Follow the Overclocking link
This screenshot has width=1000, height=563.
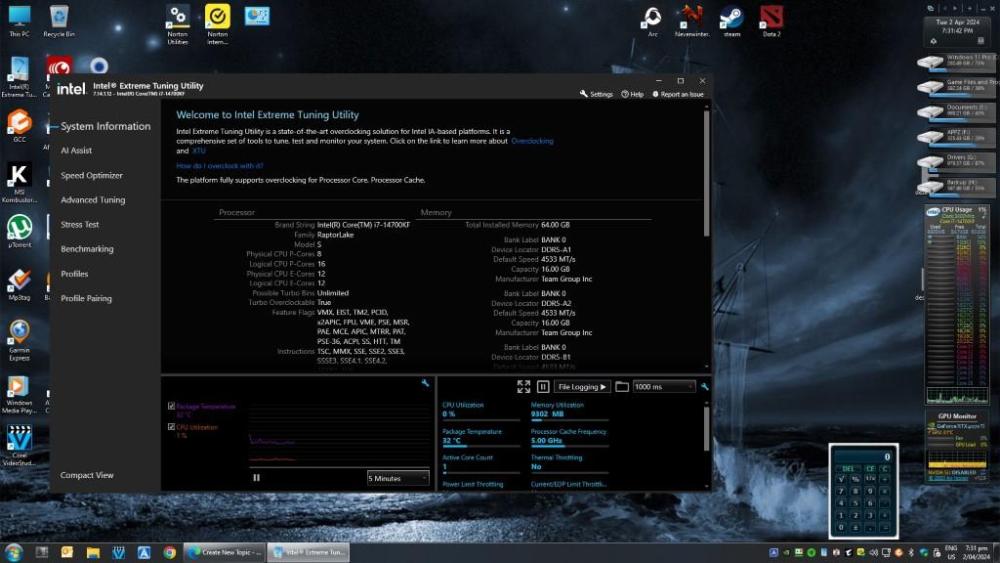[x=533, y=141]
